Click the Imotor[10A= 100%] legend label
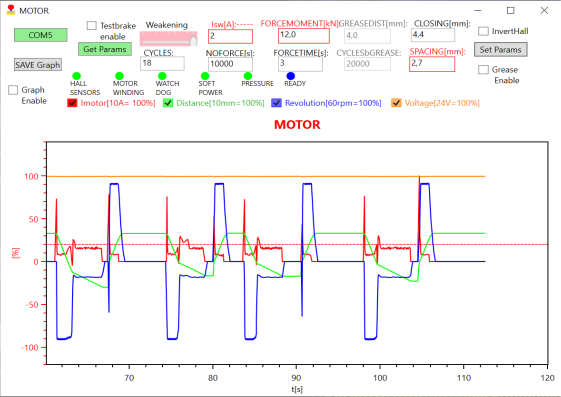This screenshot has width=561, height=397. (x=118, y=103)
